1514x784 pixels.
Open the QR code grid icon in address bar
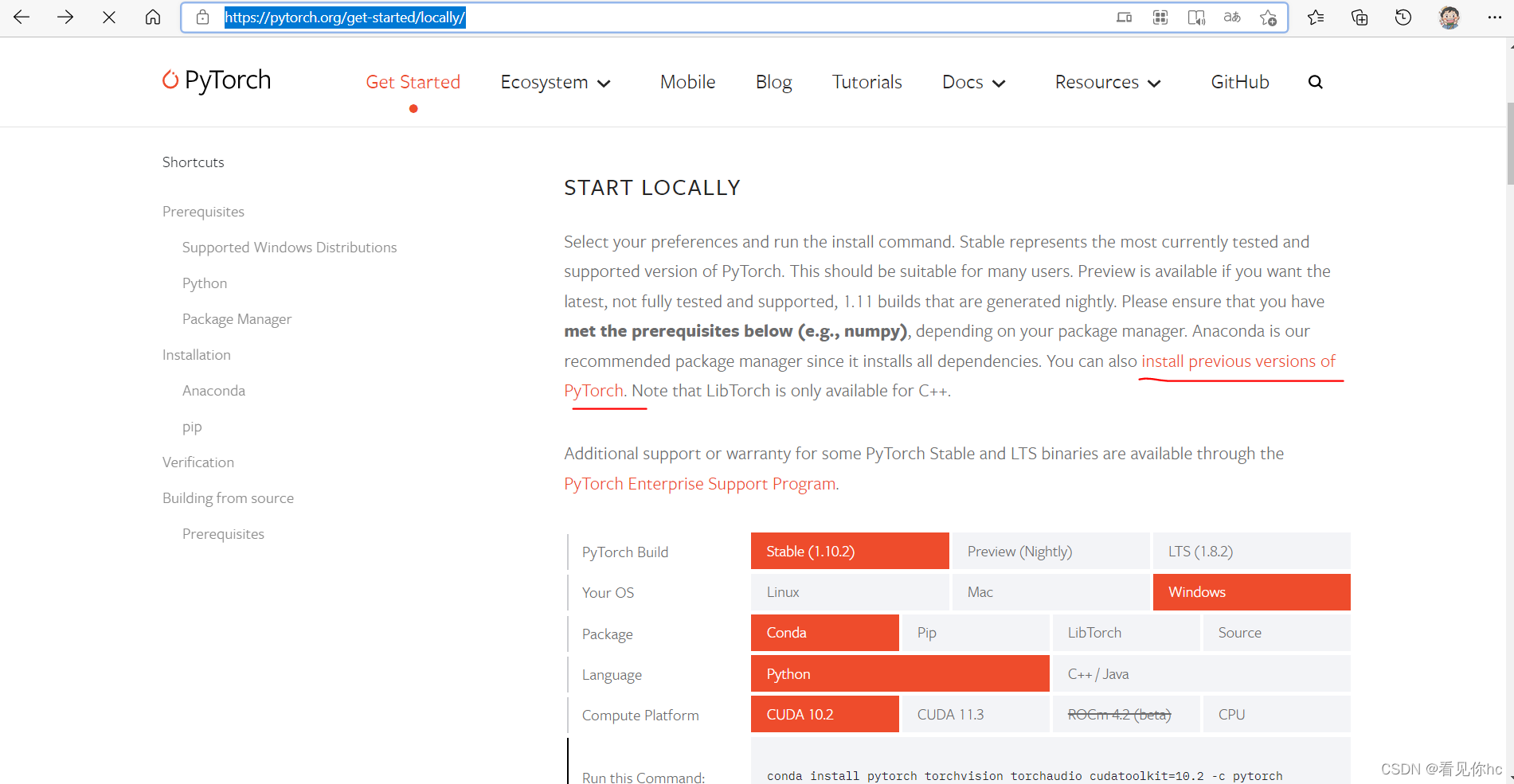pos(1160,18)
